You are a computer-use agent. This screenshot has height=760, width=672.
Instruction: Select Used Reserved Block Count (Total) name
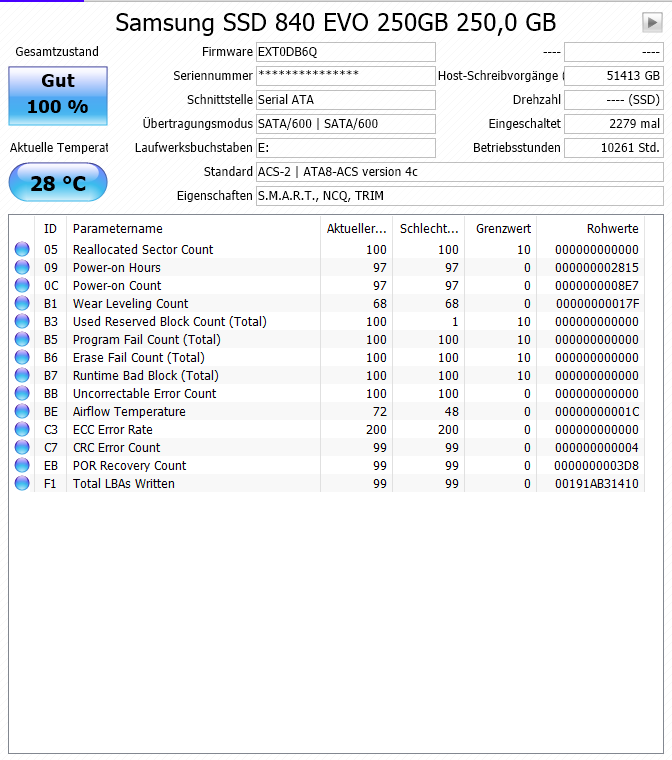click(170, 321)
